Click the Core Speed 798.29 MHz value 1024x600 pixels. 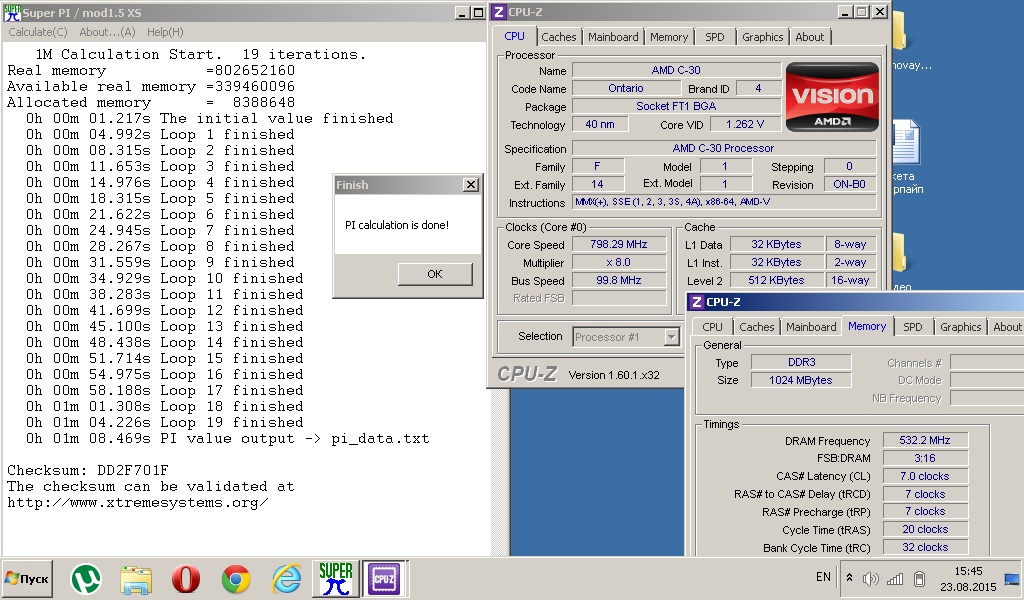pyautogui.click(x=618, y=244)
